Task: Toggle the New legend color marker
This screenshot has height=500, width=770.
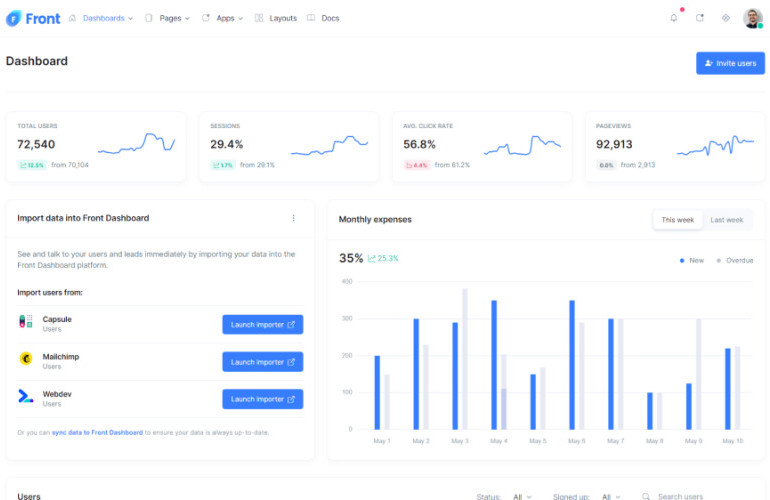Action: [682, 260]
